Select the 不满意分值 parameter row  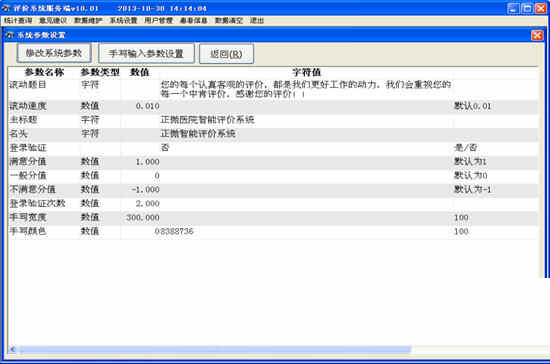coord(273,189)
